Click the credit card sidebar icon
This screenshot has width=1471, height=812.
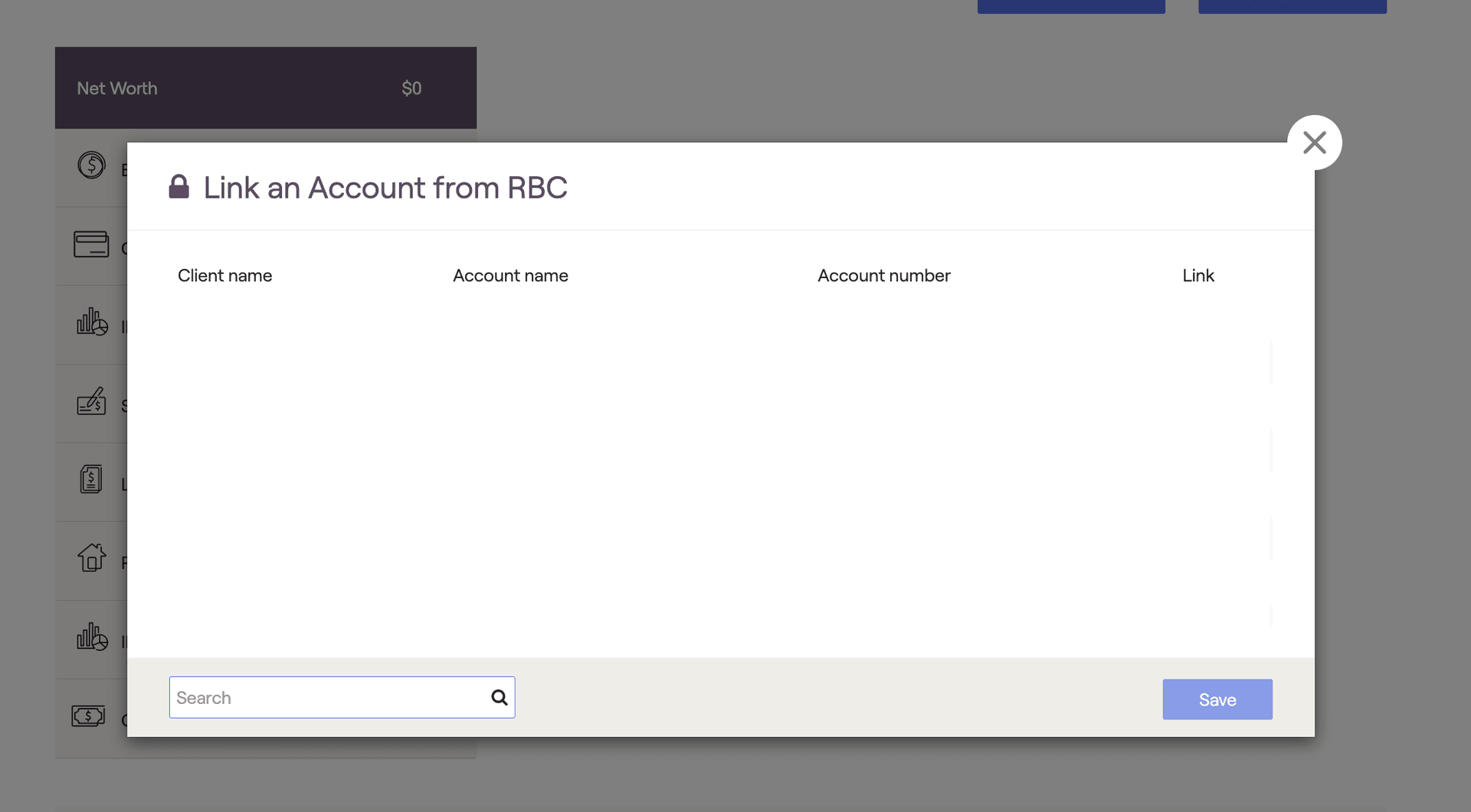point(91,244)
